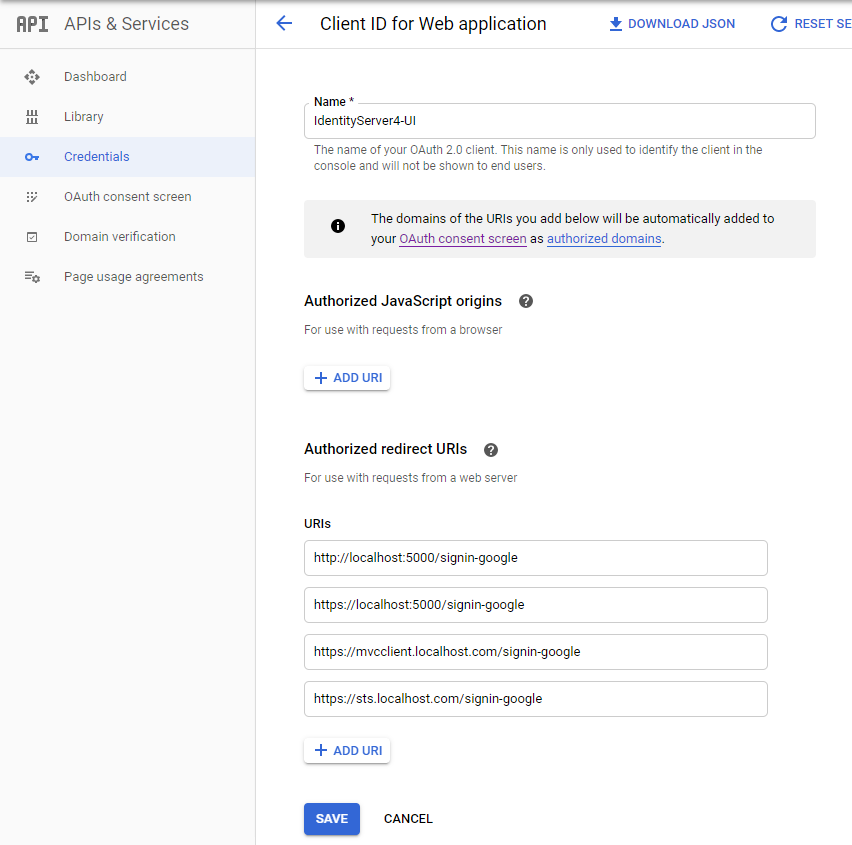The height and width of the screenshot is (845, 852).
Task: Click the http://localhost:5000/signin-google URI field
Action: 536,558
